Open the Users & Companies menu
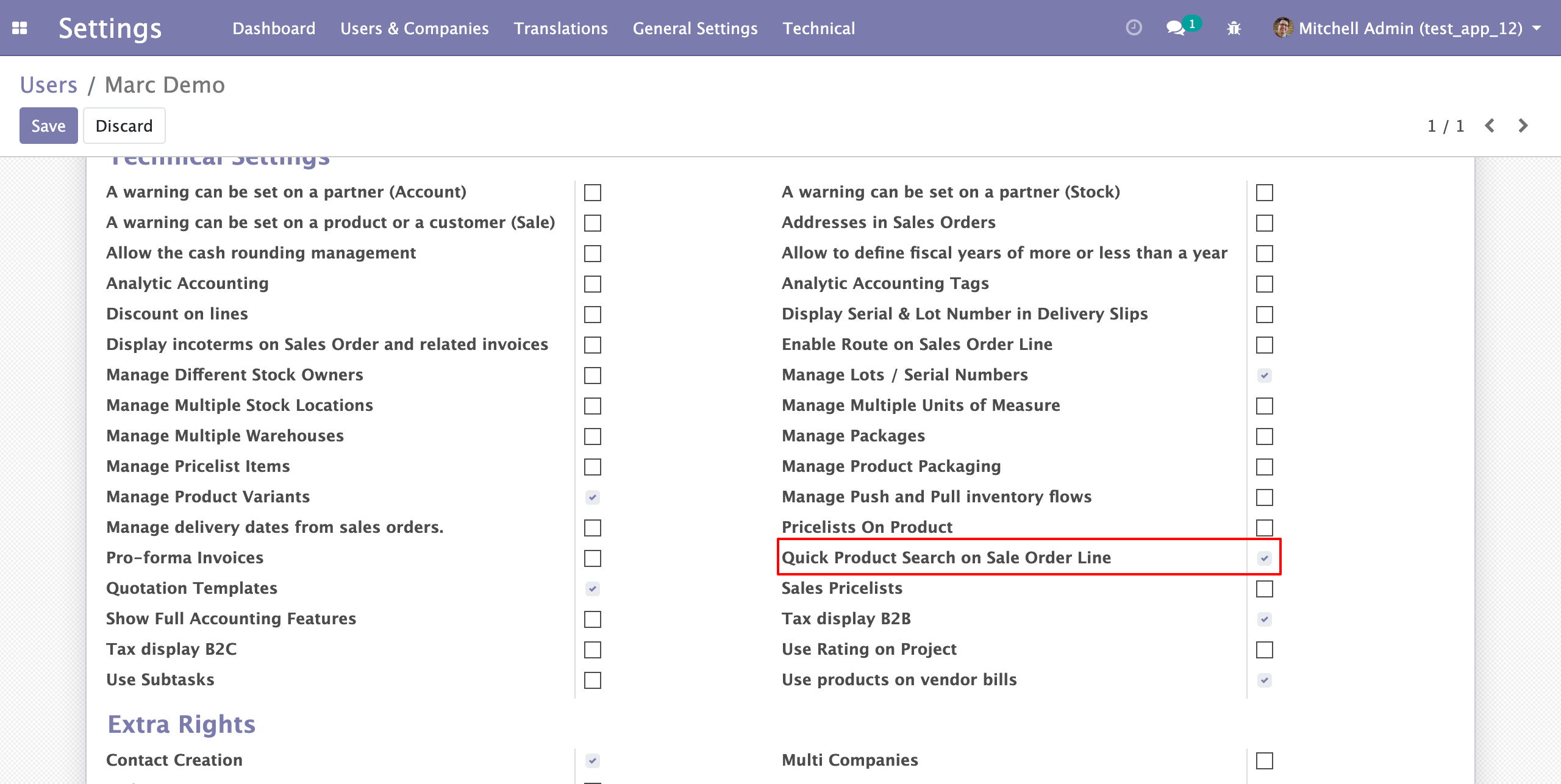The image size is (1561, 784). point(414,29)
